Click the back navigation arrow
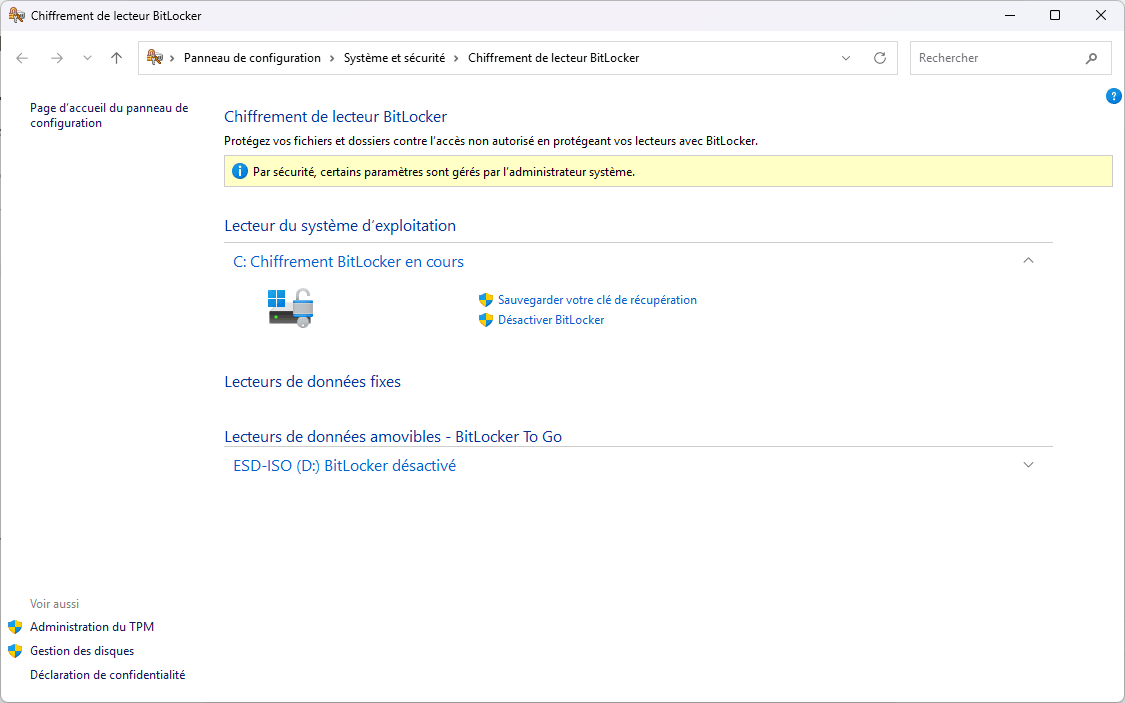This screenshot has width=1125, height=703. [x=22, y=58]
